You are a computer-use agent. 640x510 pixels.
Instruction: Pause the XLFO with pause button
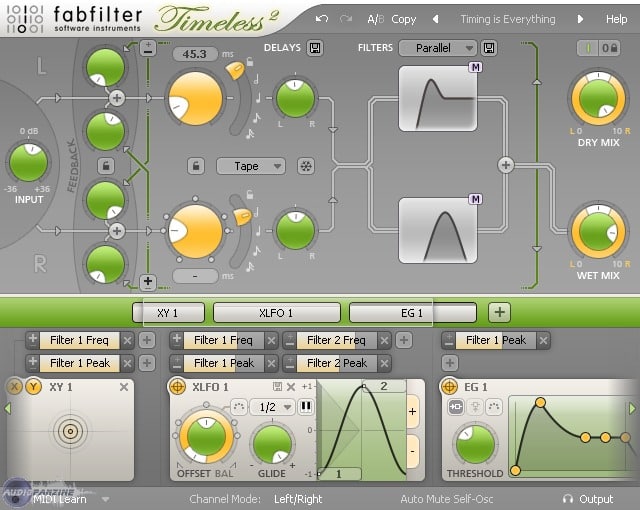pos(306,406)
